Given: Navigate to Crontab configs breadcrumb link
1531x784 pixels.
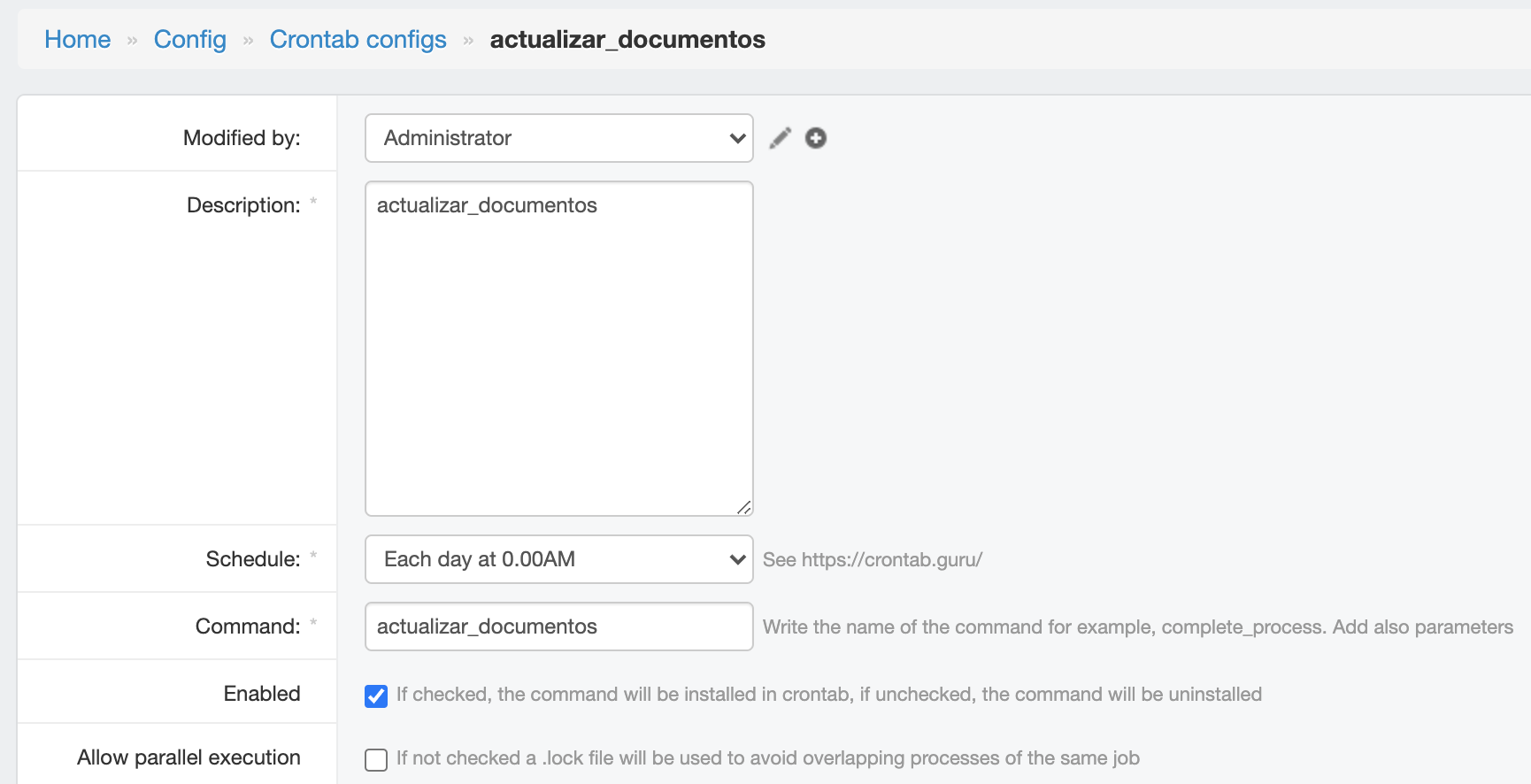Looking at the screenshot, I should [358, 40].
